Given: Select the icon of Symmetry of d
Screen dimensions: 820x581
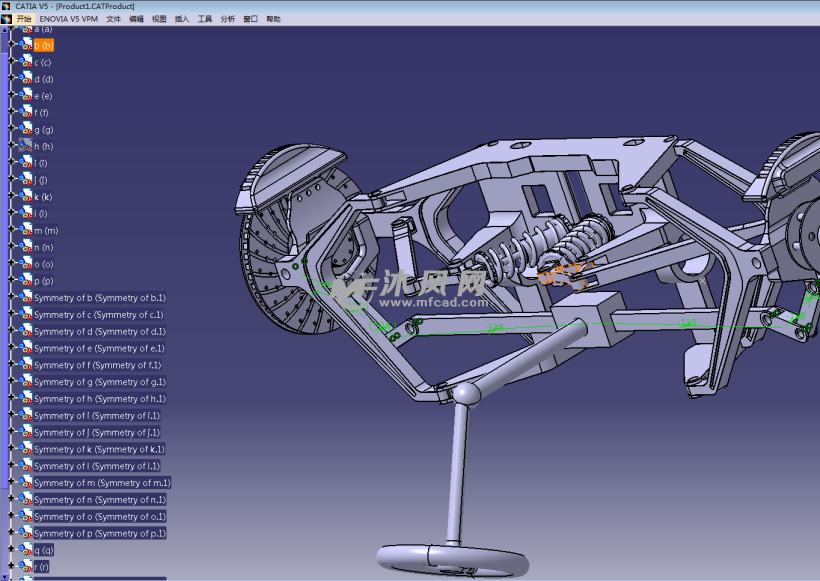Looking at the screenshot, I should 26,331.
